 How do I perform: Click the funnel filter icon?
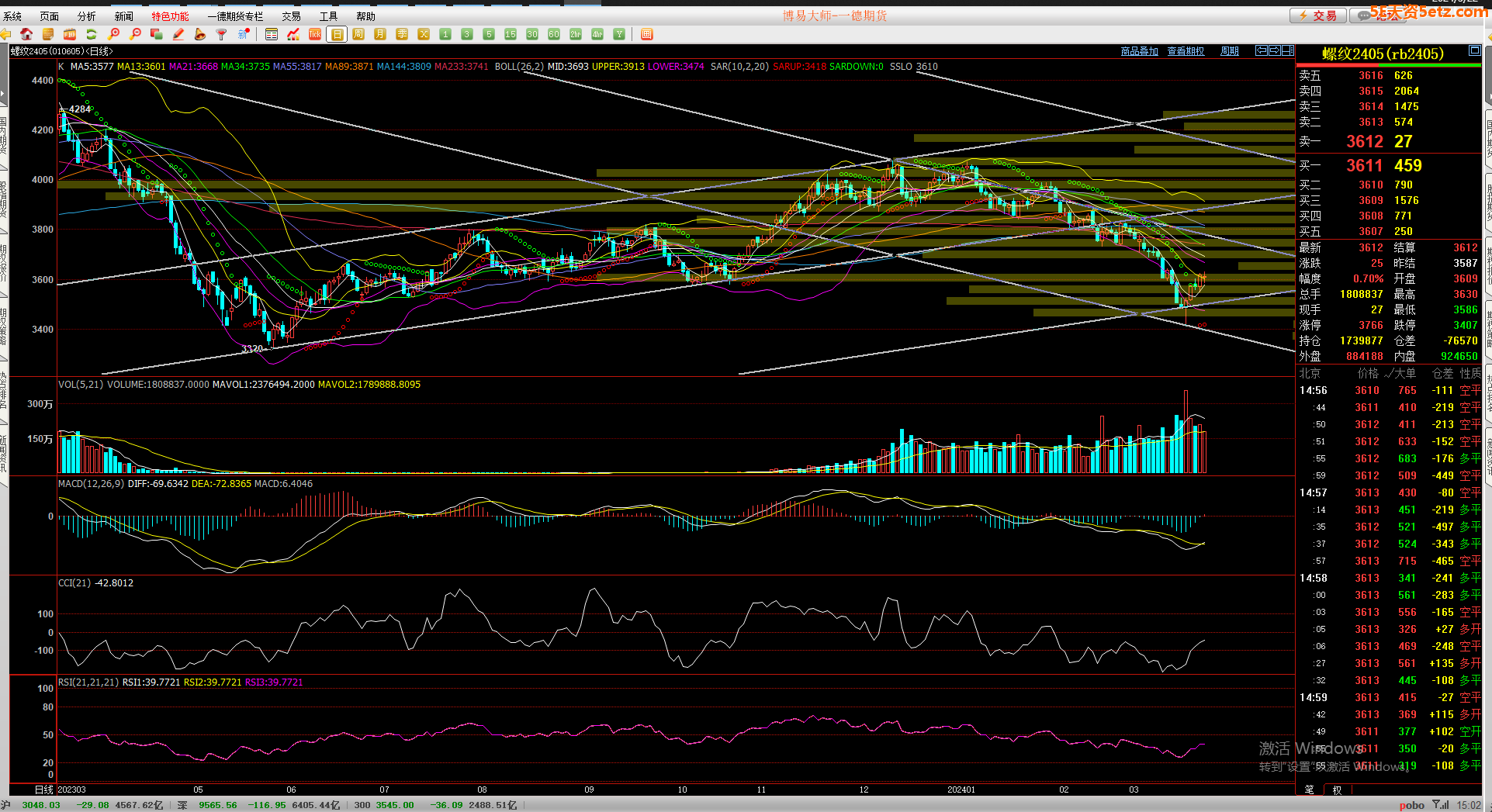tap(222, 34)
